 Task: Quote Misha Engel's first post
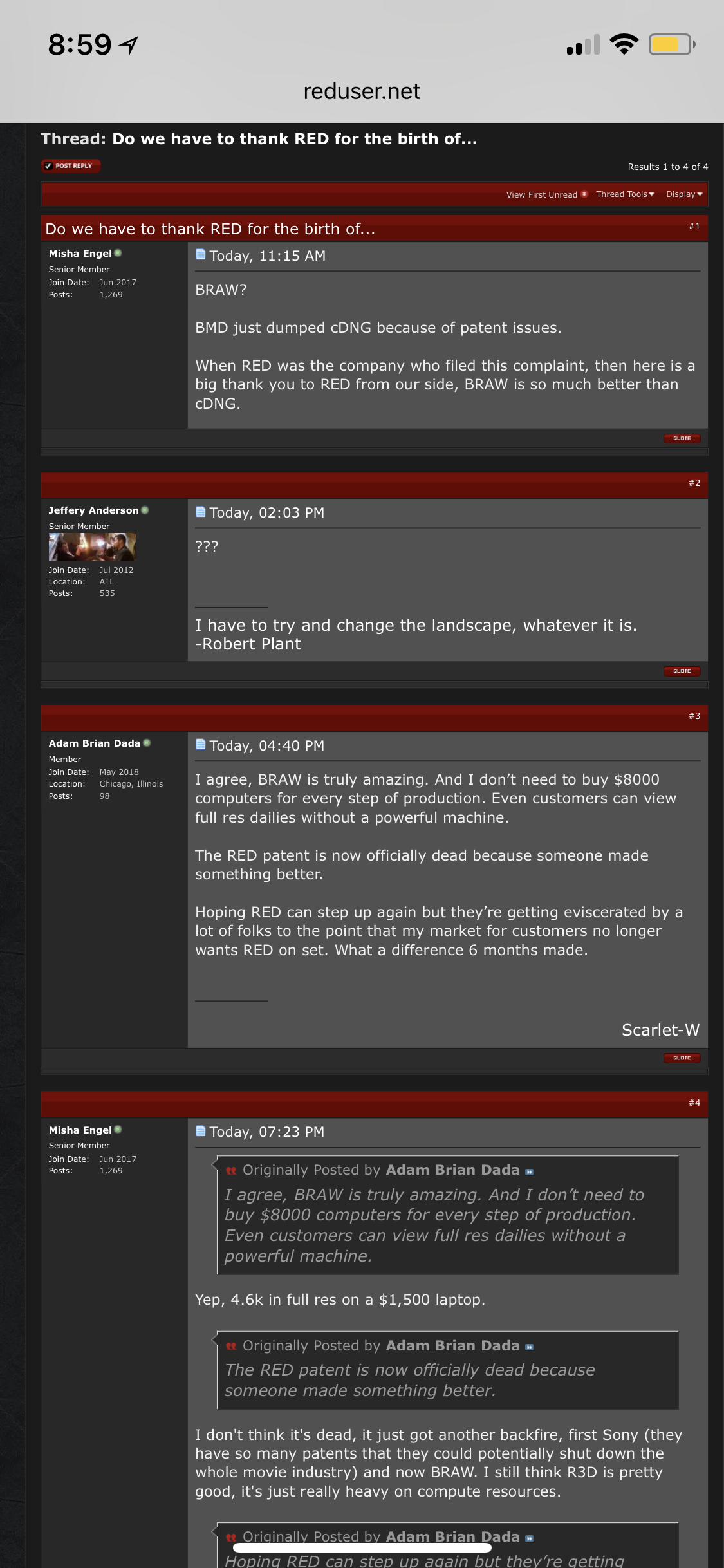click(682, 438)
